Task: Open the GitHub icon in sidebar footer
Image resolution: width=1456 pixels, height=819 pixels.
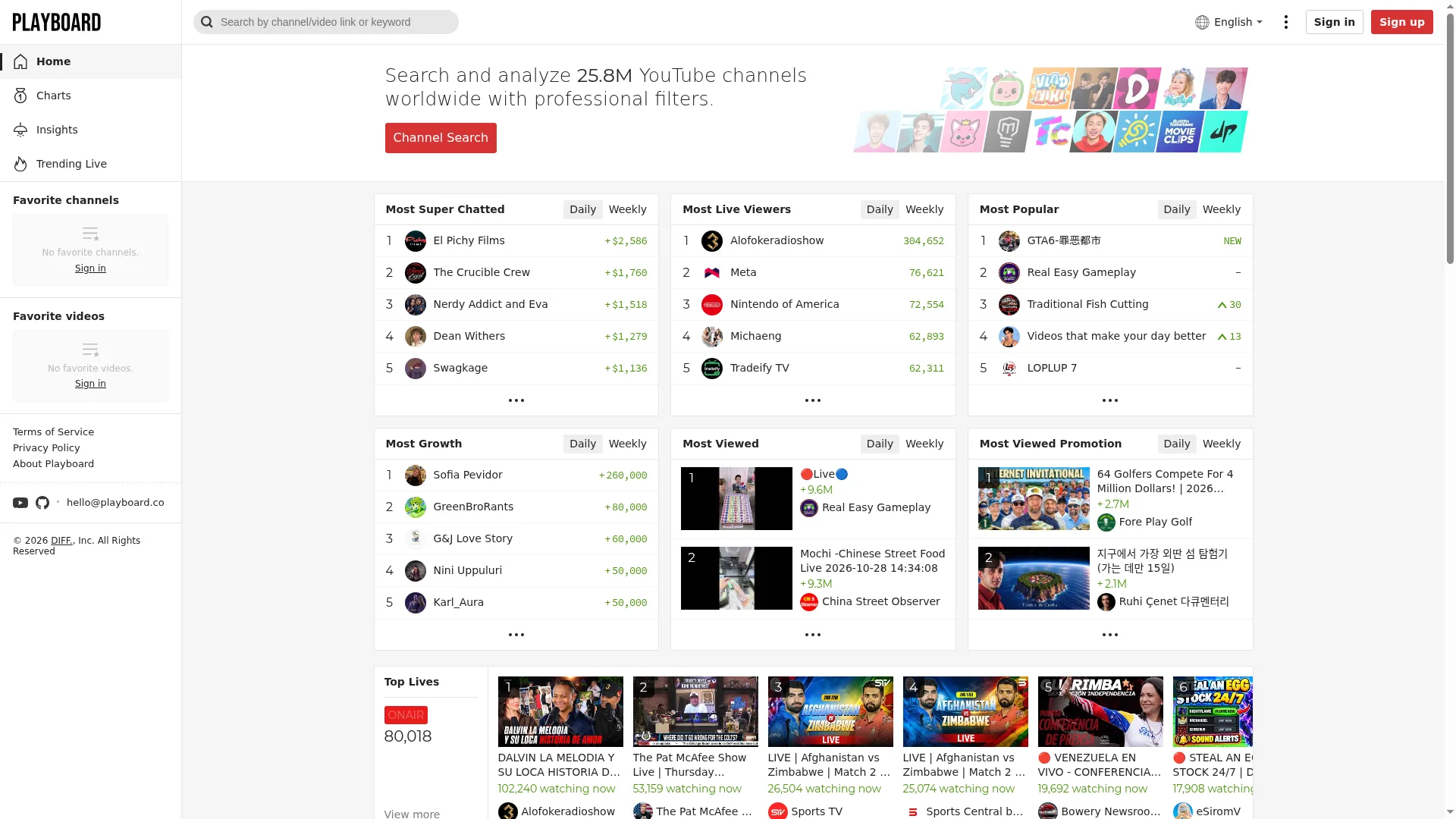Action: pos(42,503)
